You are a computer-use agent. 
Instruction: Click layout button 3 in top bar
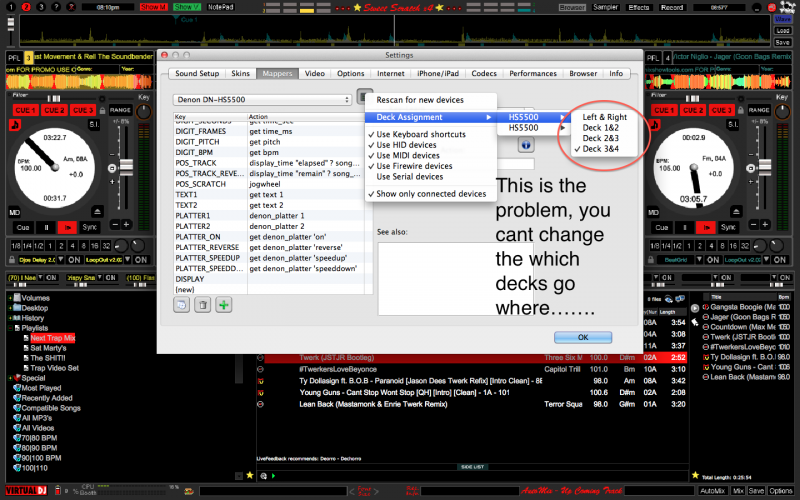[41, 7]
